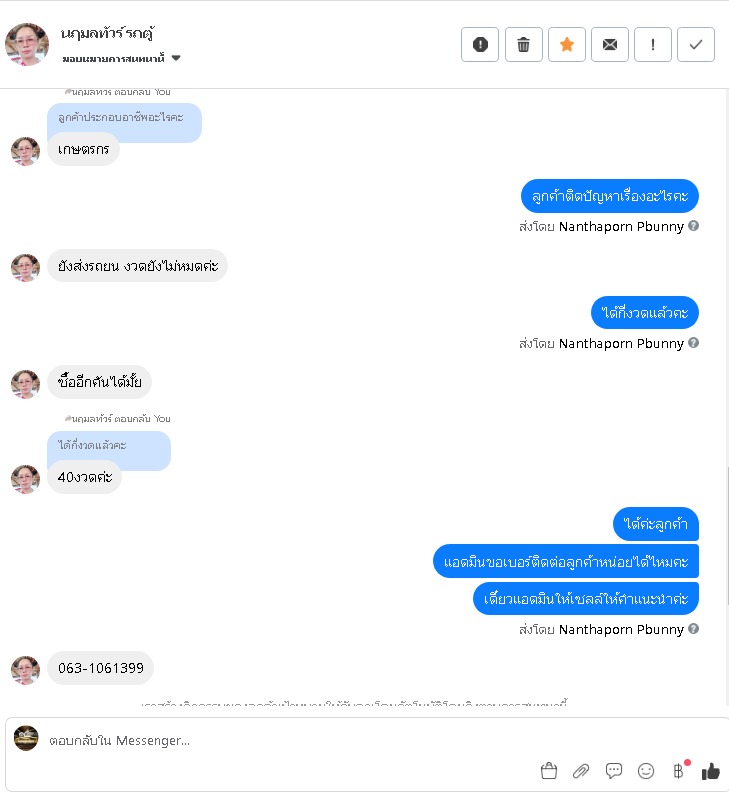Click the quoted reply bubble above 40 installments
Image resolution: width=729 pixels, height=793 pixels.
109,446
